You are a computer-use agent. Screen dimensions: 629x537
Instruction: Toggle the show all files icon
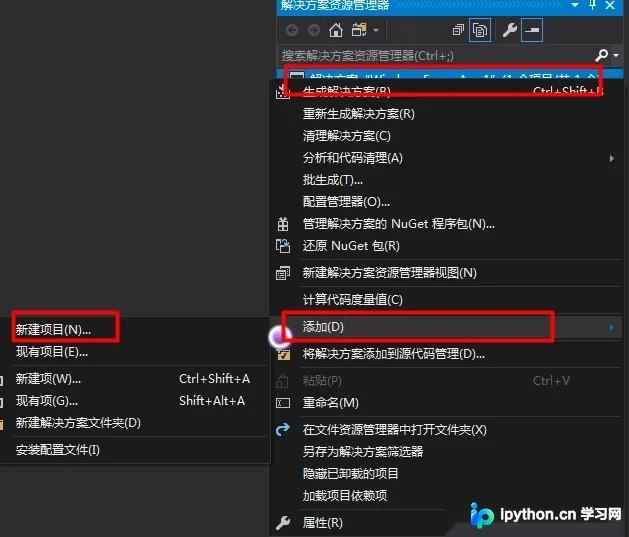[x=480, y=30]
